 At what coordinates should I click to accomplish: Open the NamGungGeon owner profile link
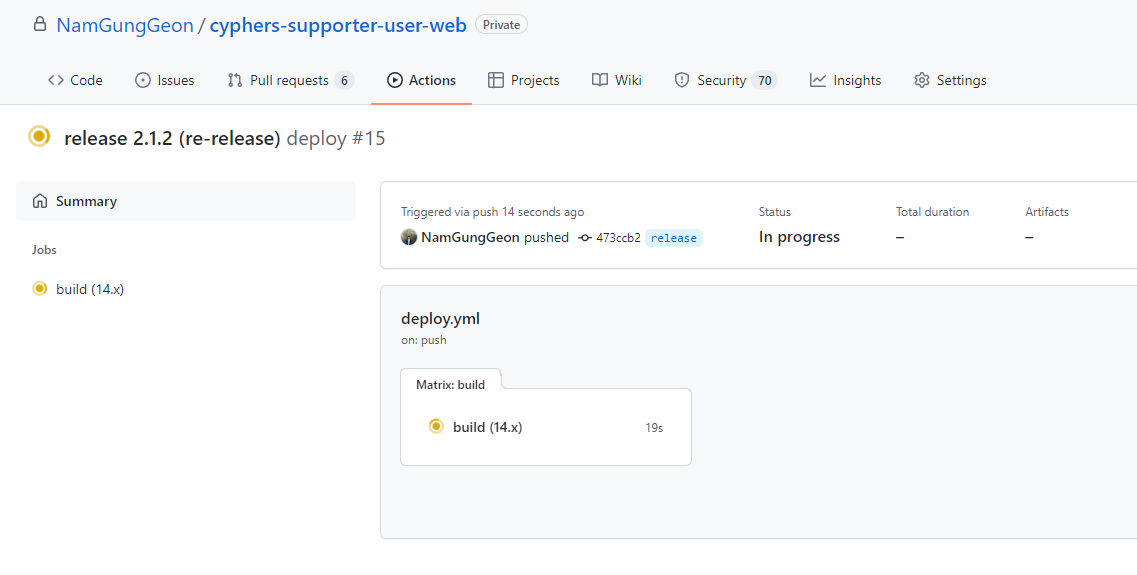point(125,25)
